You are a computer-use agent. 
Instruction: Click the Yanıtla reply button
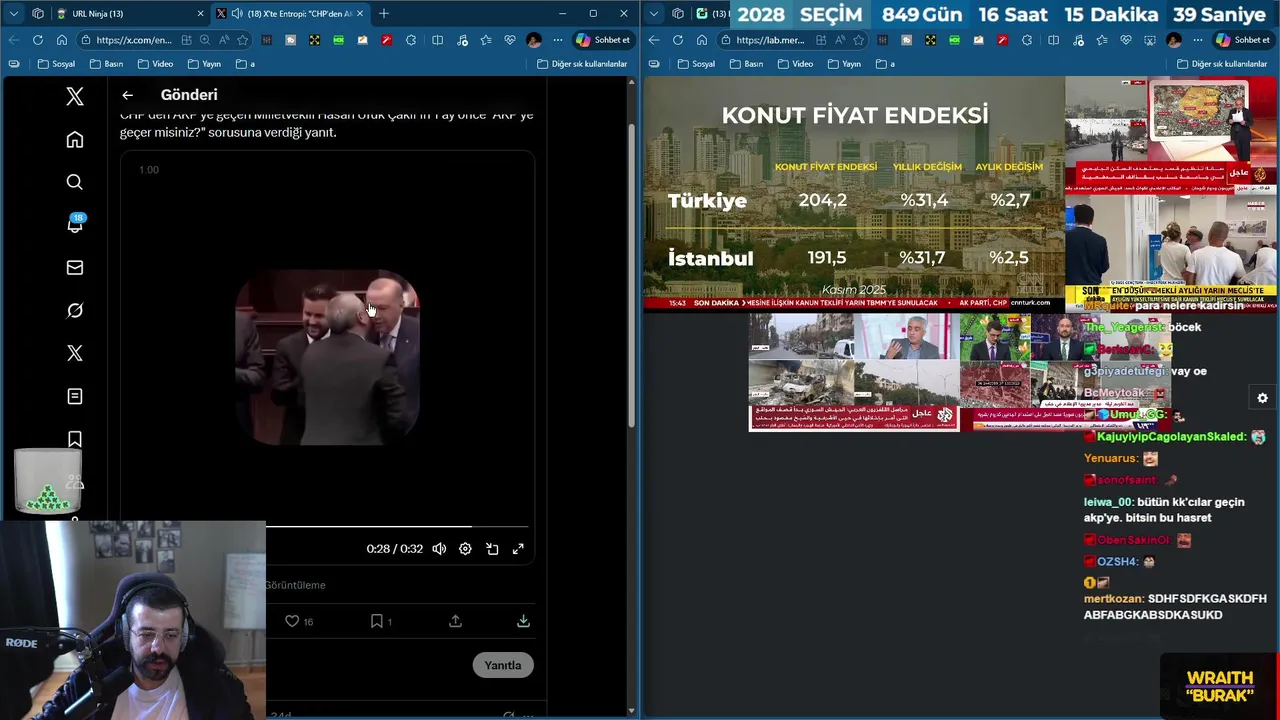pyautogui.click(x=503, y=665)
